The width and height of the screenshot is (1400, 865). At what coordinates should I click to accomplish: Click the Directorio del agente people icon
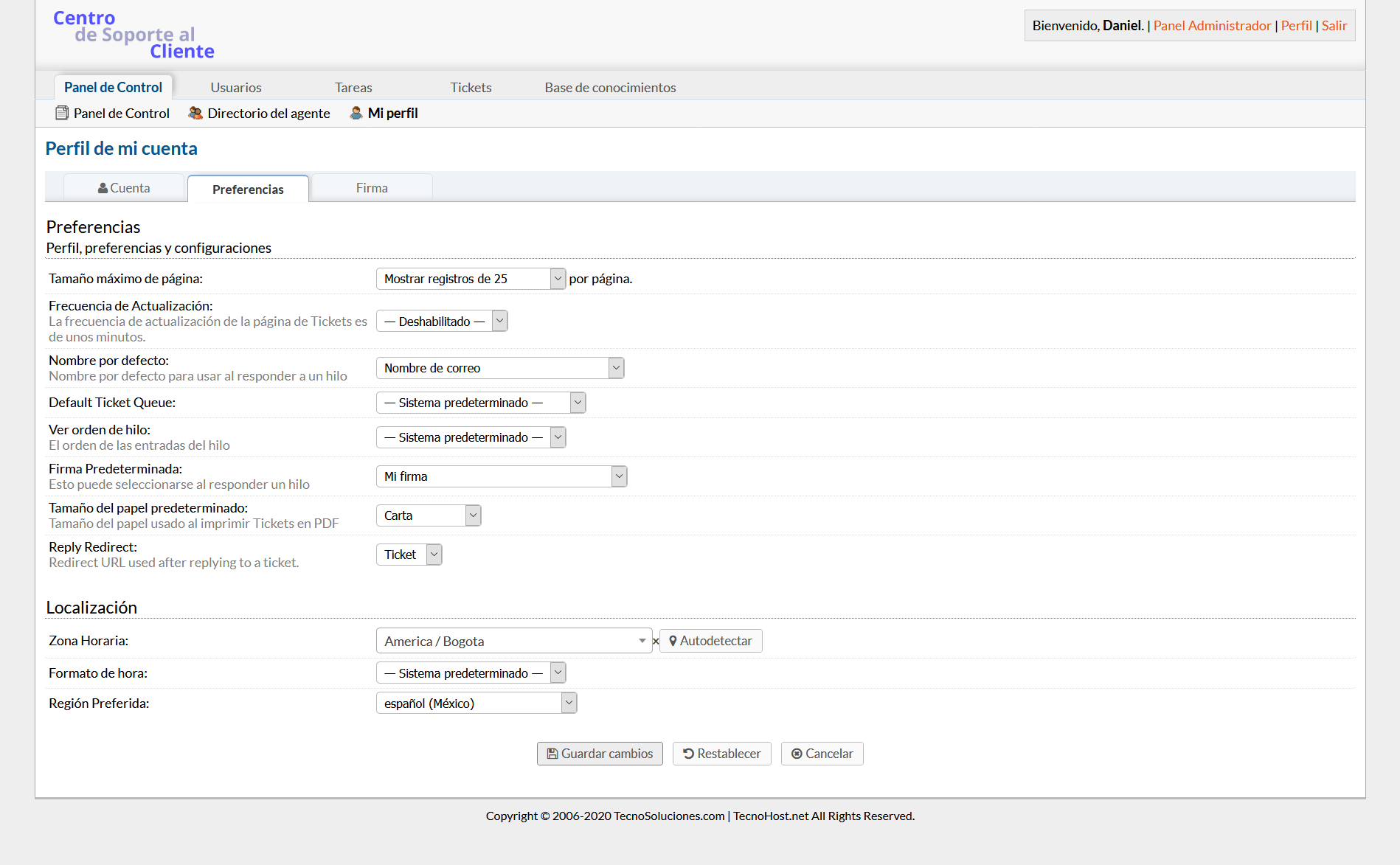pos(195,113)
